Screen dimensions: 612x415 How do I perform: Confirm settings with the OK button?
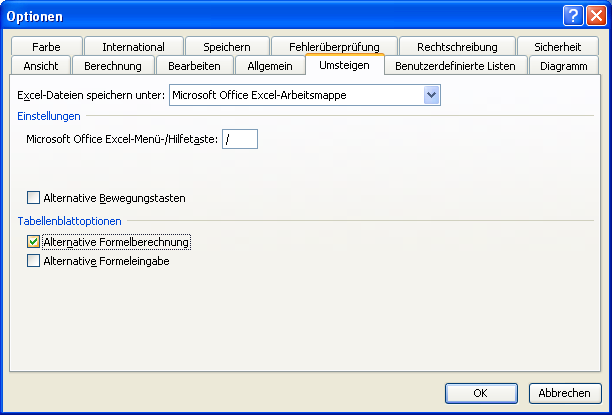(x=480, y=393)
